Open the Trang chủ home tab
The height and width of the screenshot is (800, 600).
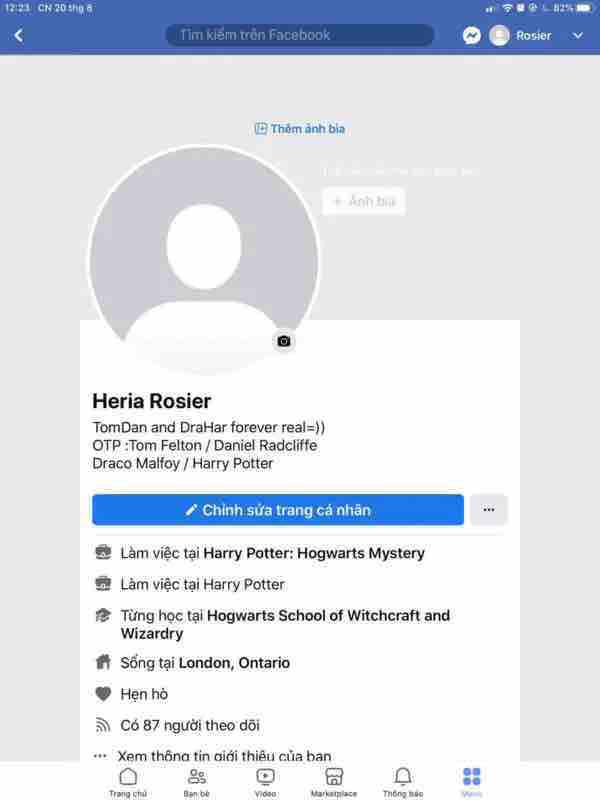click(x=128, y=782)
